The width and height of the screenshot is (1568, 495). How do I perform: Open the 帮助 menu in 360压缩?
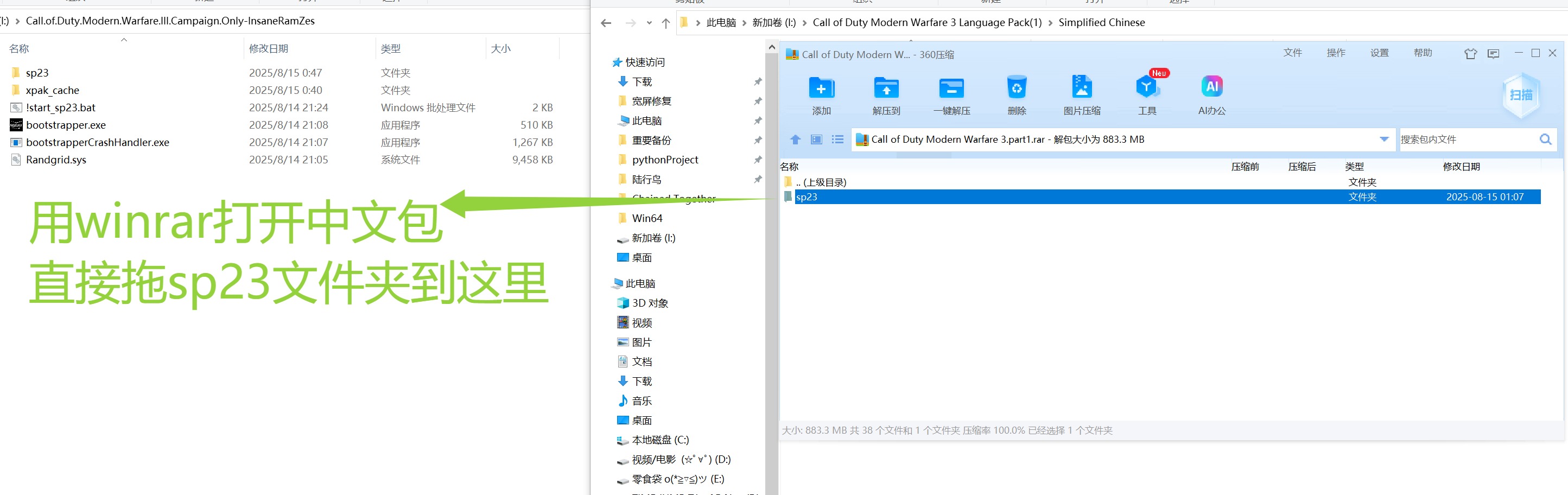pos(1423,53)
